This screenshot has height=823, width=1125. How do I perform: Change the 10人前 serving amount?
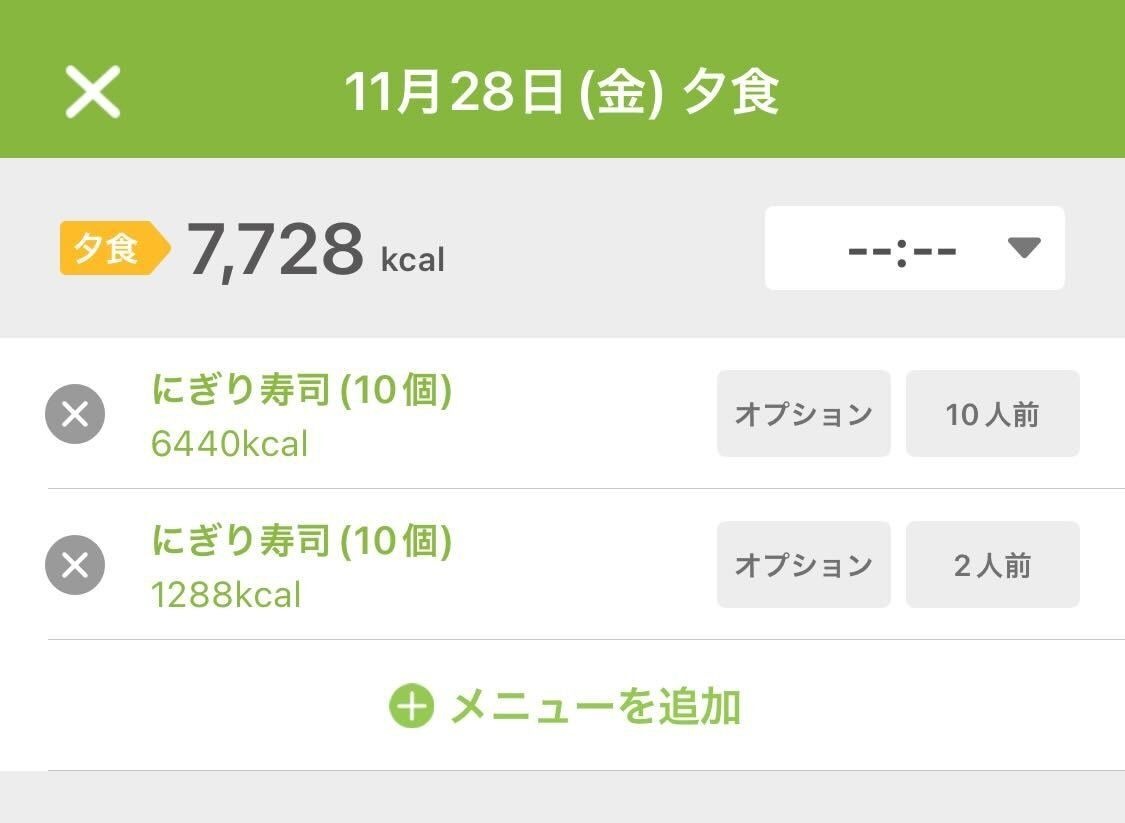pyautogui.click(x=992, y=414)
